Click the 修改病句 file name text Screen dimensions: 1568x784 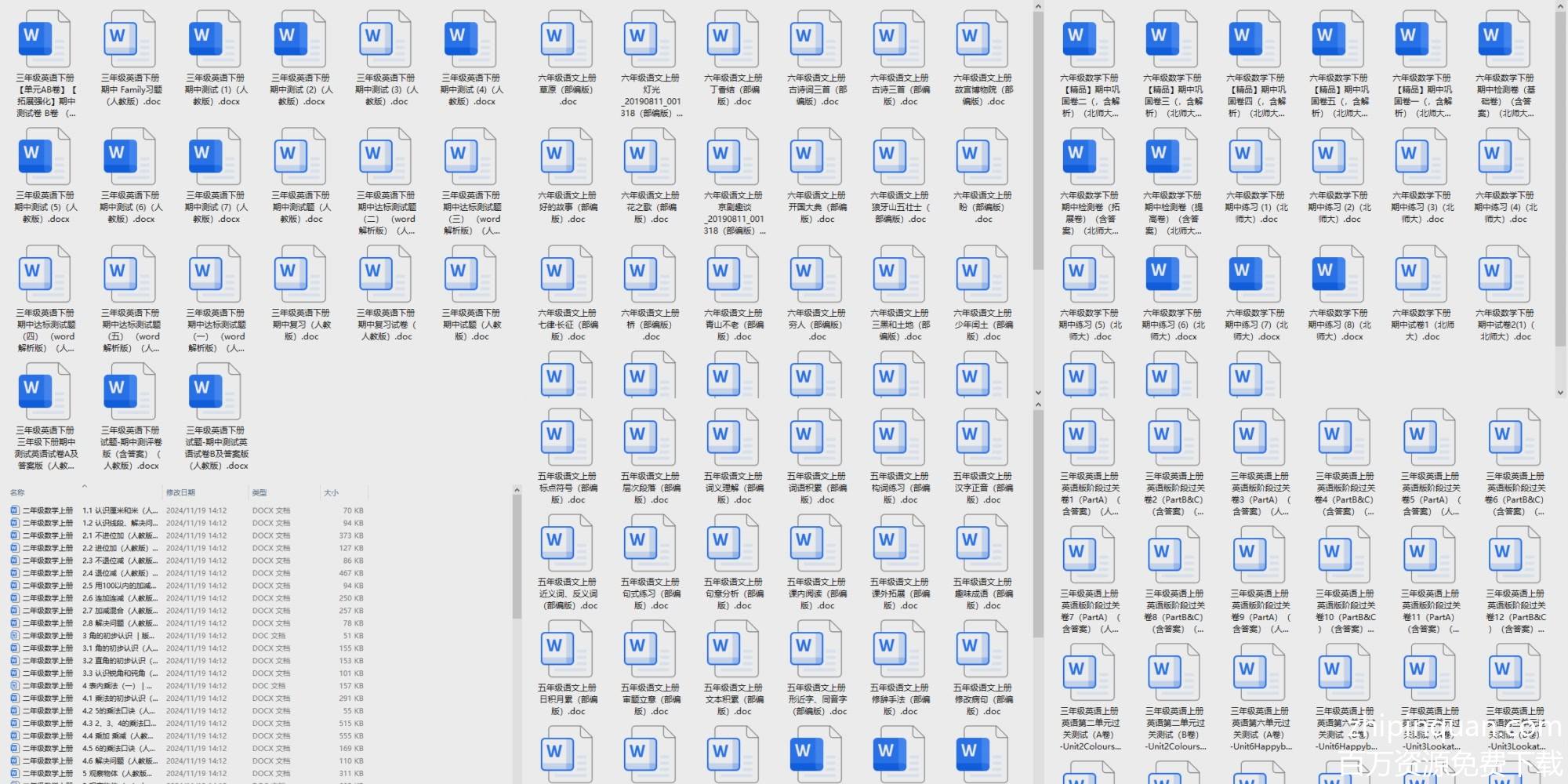click(x=982, y=699)
